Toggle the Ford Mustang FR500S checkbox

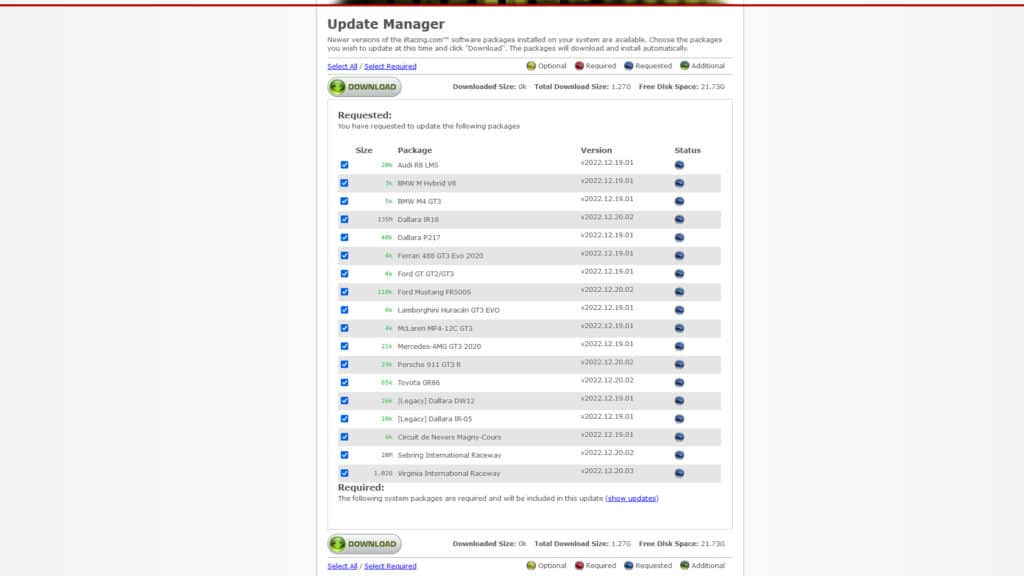tap(344, 292)
